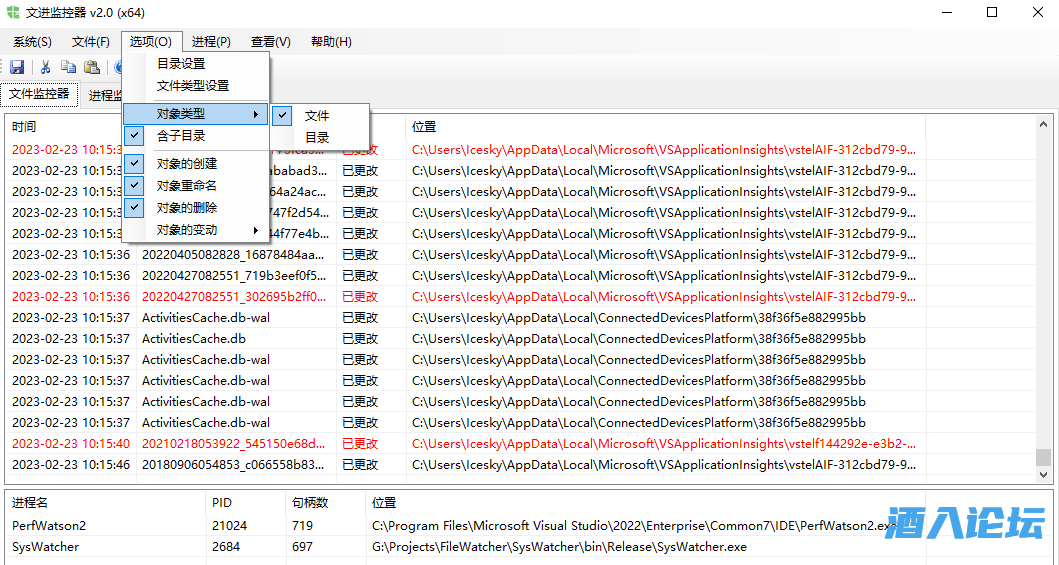The image size is (1059, 565).
Task: Open the 目录设置 menu entry
Action: (181, 64)
